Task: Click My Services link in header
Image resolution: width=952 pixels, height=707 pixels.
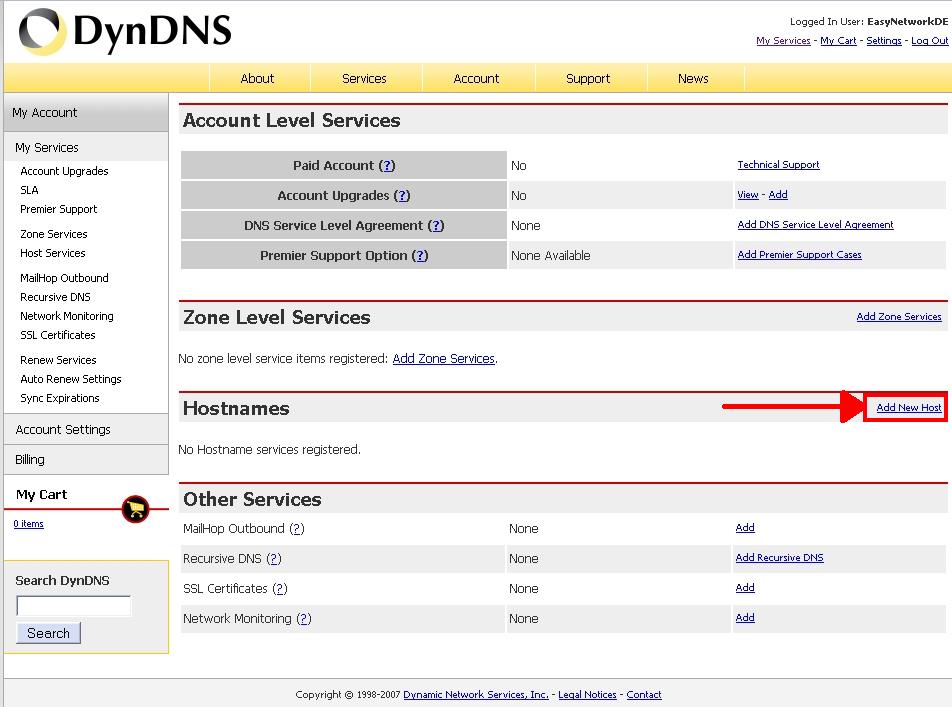Action: click(x=783, y=41)
